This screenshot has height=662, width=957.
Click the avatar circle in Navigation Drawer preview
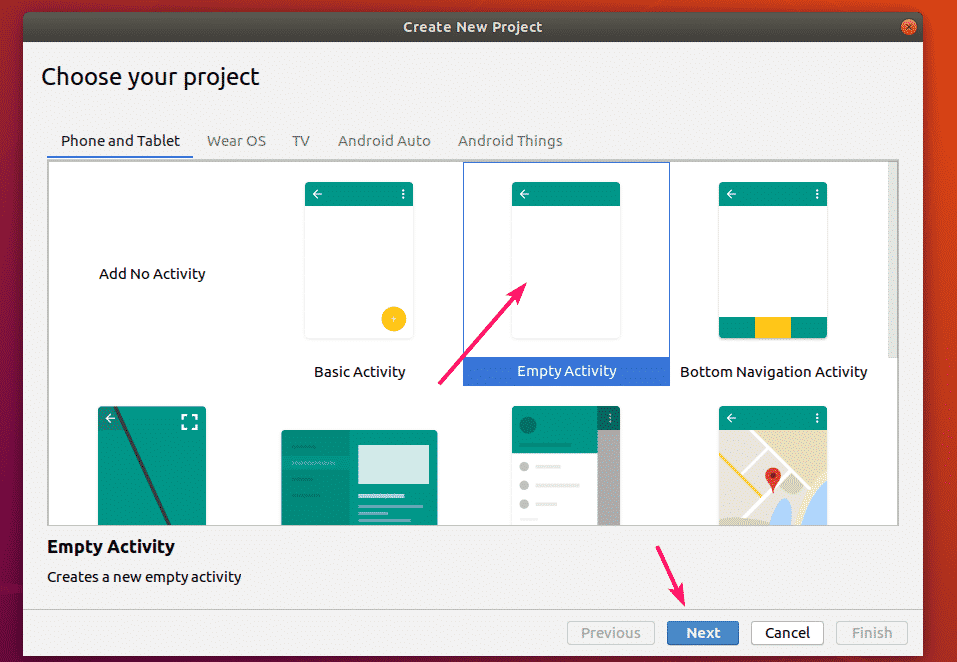pyautogui.click(x=527, y=425)
